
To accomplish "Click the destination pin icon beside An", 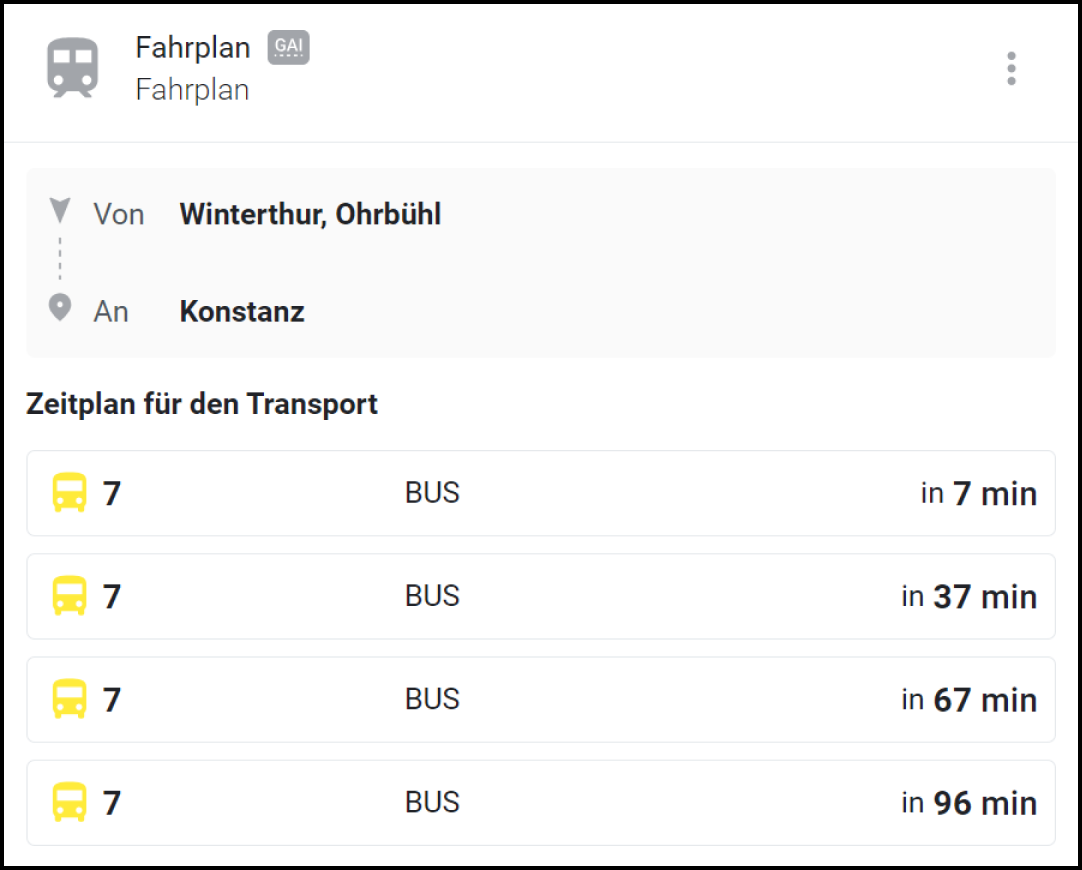I will pyautogui.click(x=60, y=308).
